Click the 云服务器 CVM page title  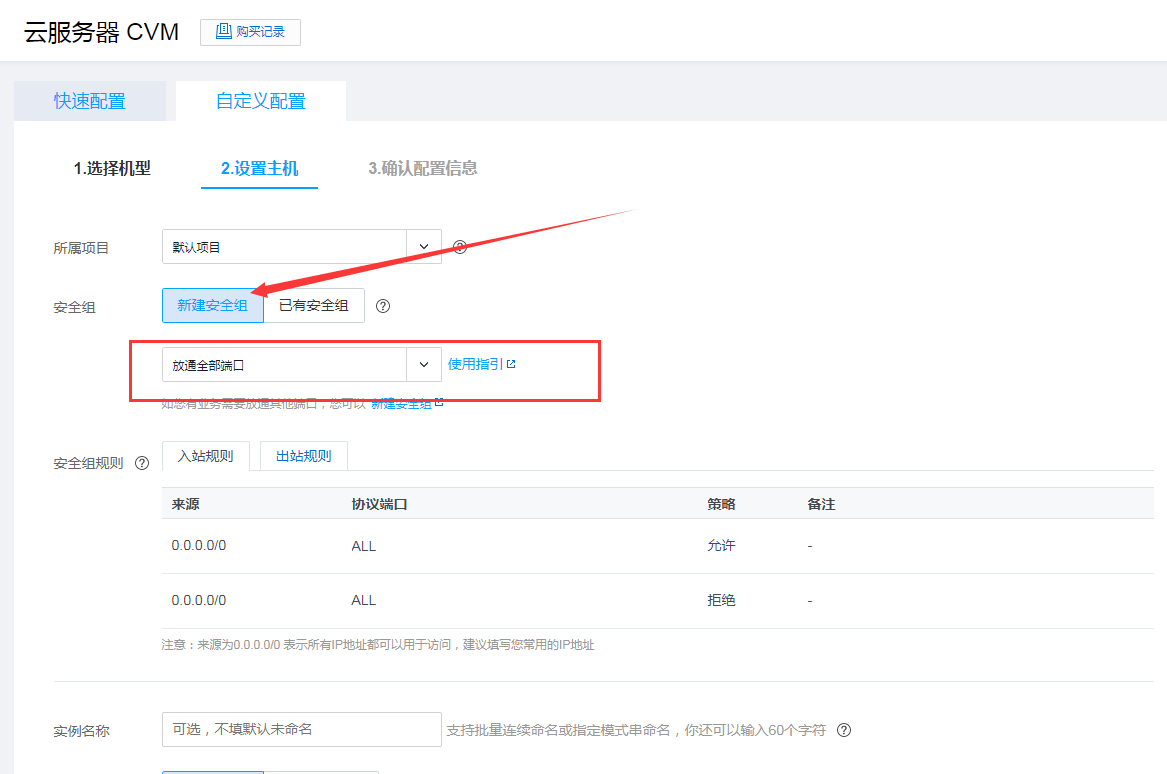[101, 32]
